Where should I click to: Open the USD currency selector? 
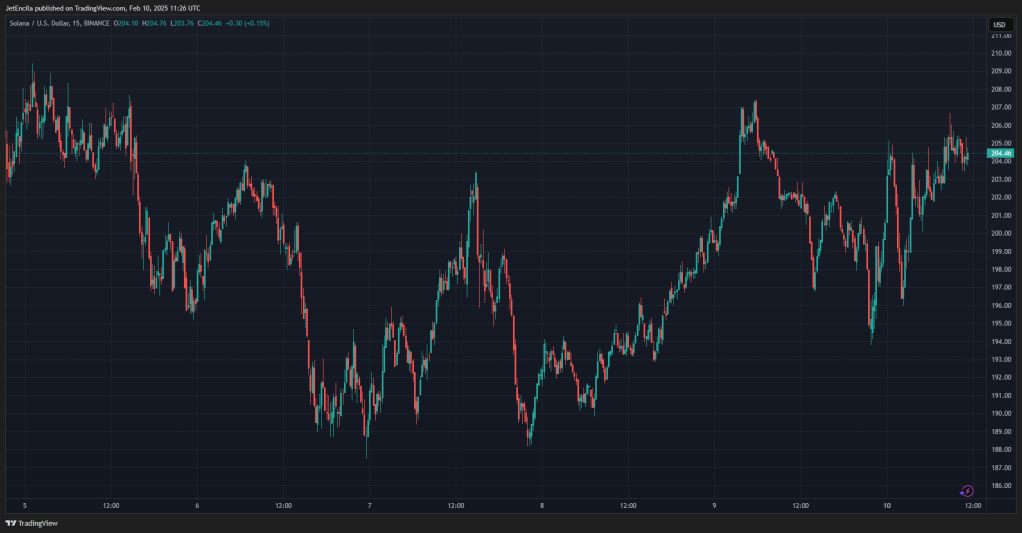[x=999, y=25]
